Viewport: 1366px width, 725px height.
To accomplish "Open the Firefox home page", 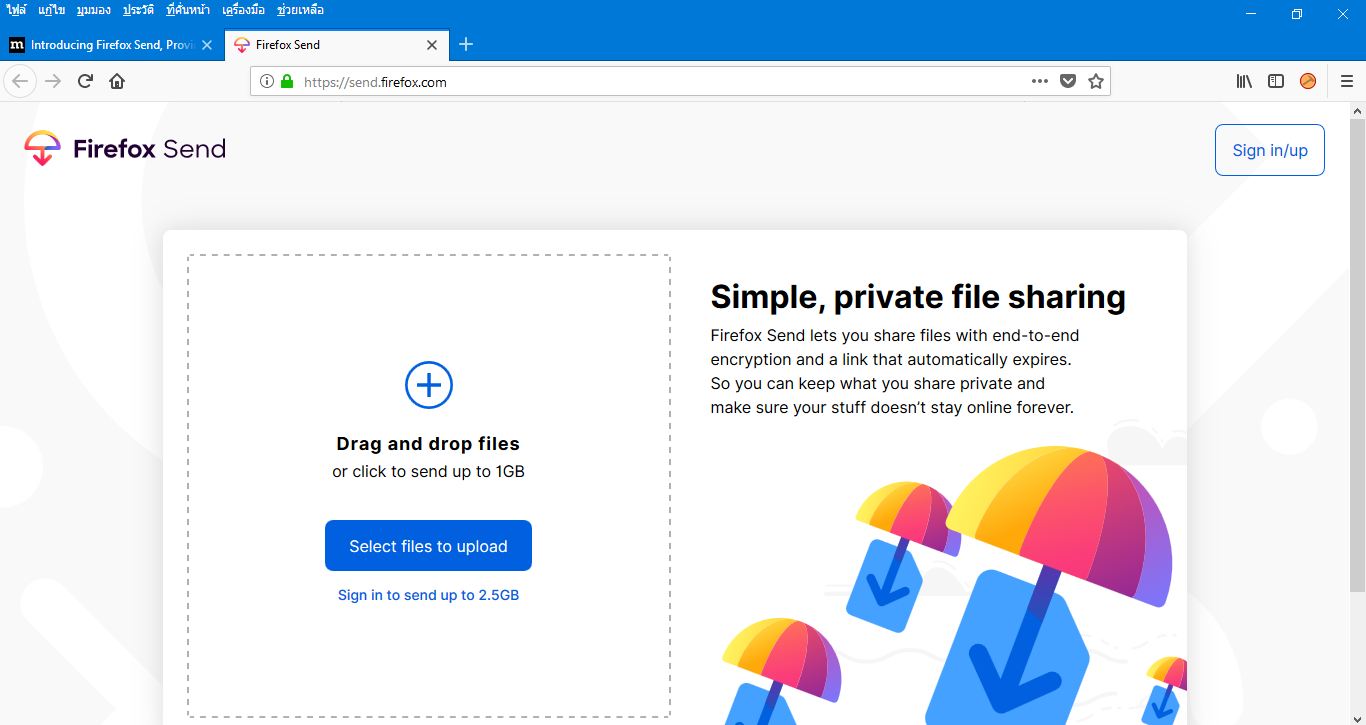I will (x=117, y=81).
